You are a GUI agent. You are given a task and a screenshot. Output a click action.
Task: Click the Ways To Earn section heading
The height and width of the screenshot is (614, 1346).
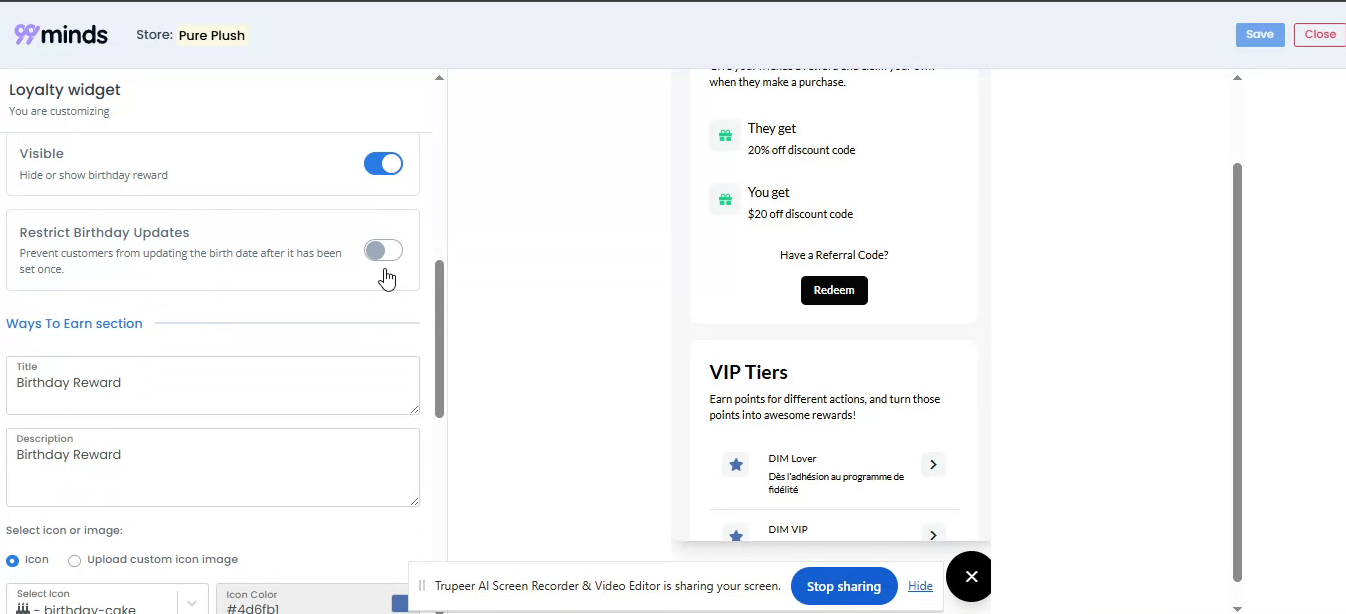click(x=74, y=323)
